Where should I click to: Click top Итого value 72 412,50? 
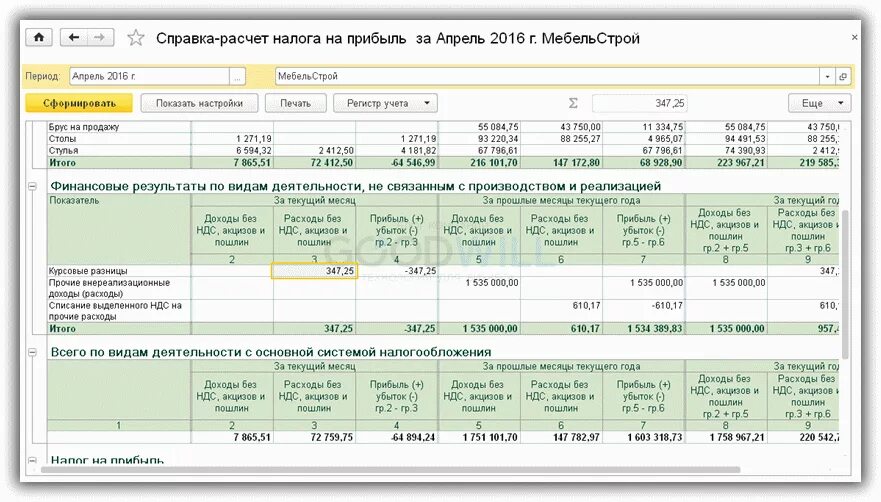(x=331, y=162)
